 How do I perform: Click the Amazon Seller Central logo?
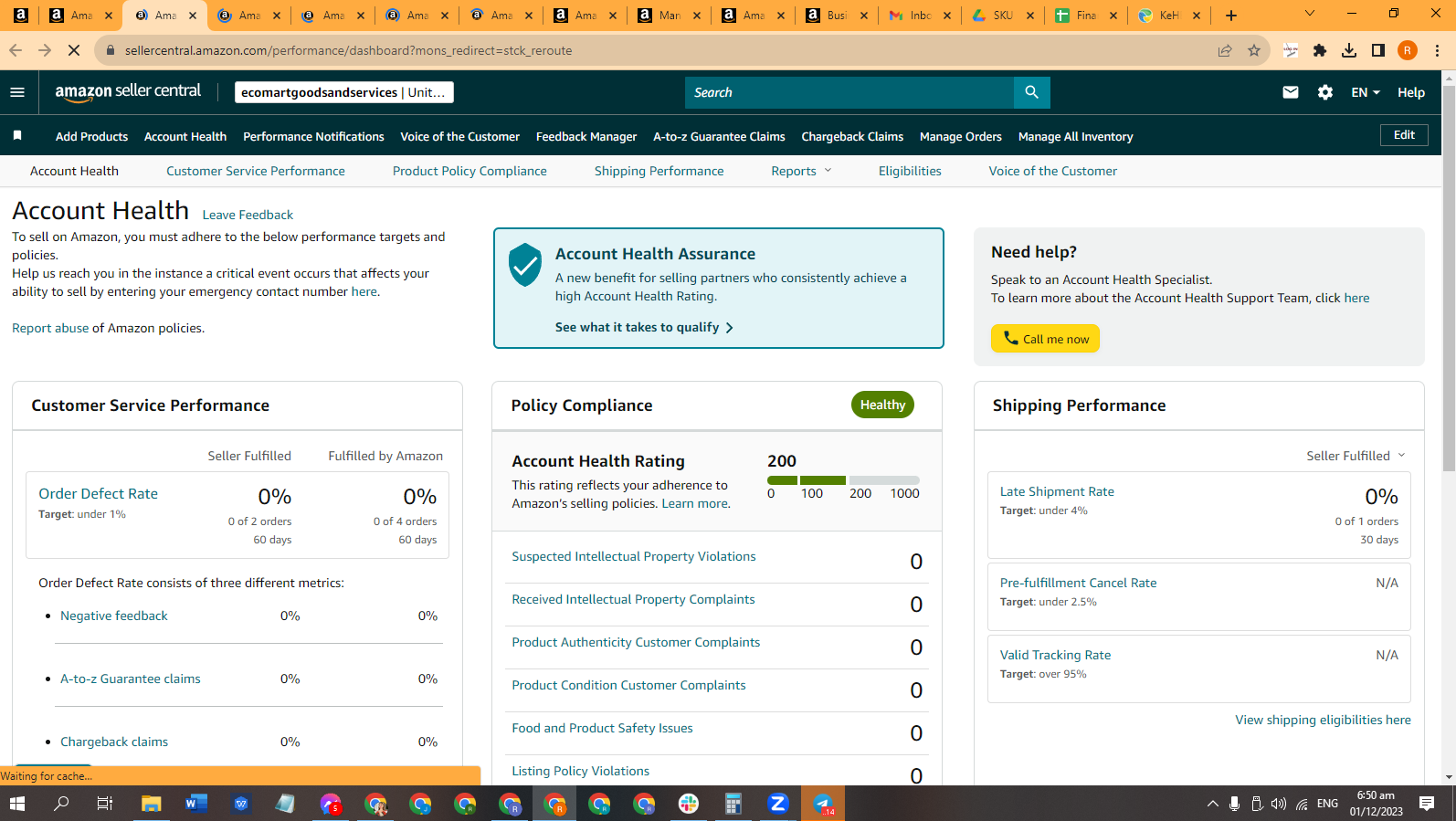tap(128, 91)
